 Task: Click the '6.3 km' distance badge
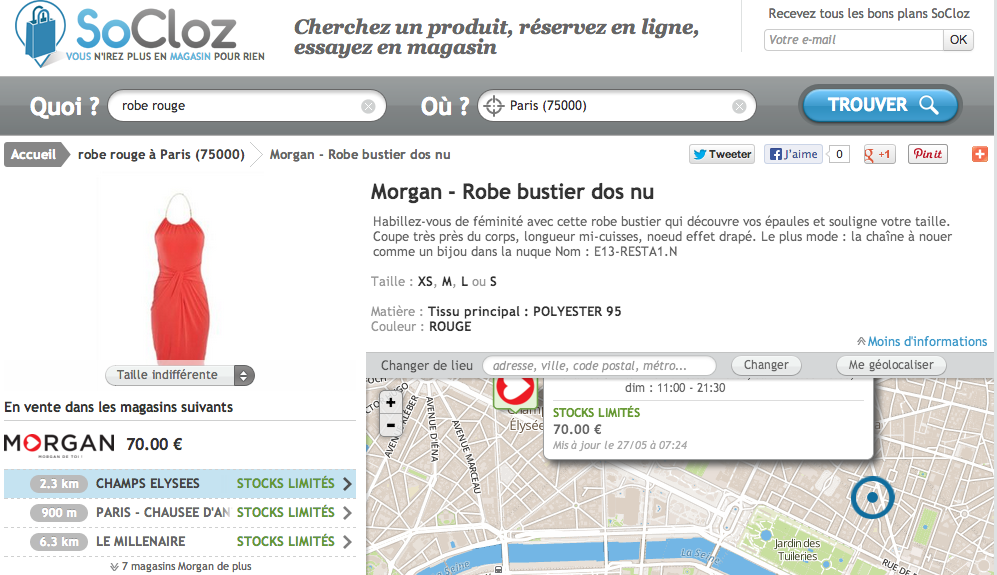(59, 542)
